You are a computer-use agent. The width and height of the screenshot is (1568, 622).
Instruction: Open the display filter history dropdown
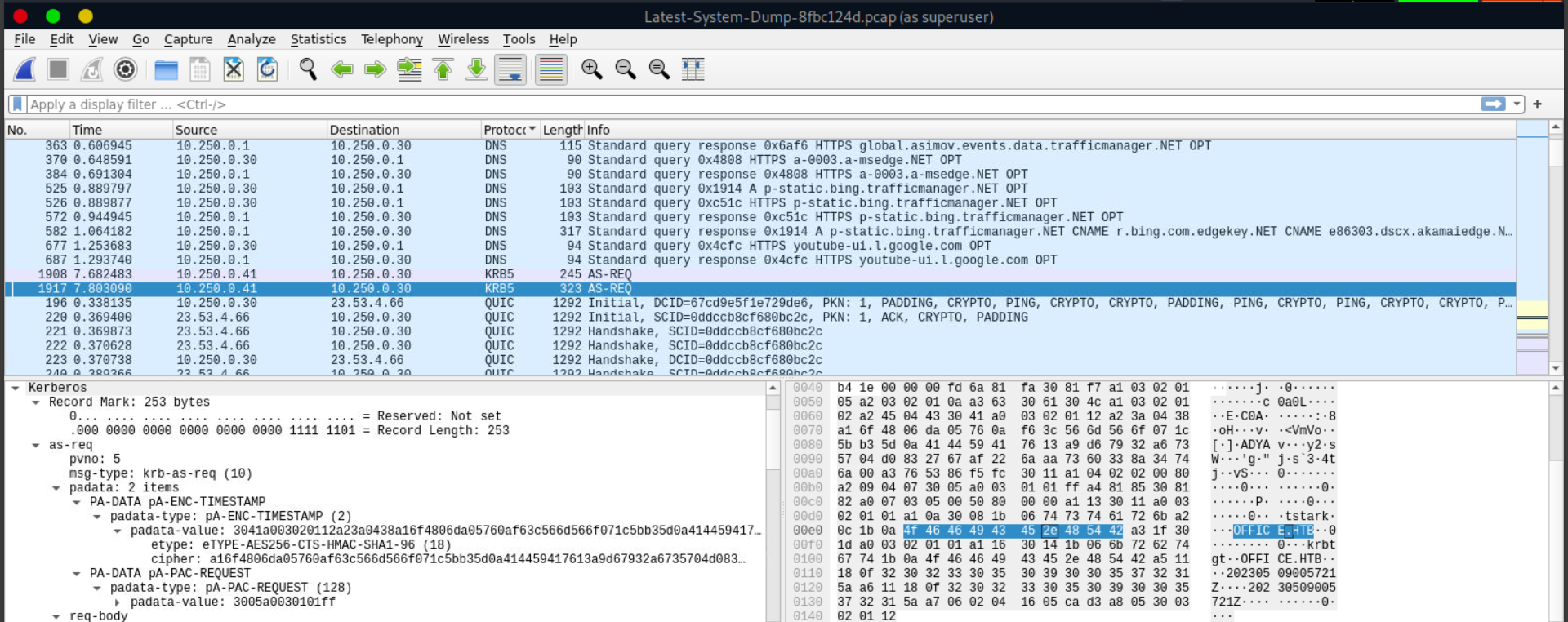point(1517,104)
